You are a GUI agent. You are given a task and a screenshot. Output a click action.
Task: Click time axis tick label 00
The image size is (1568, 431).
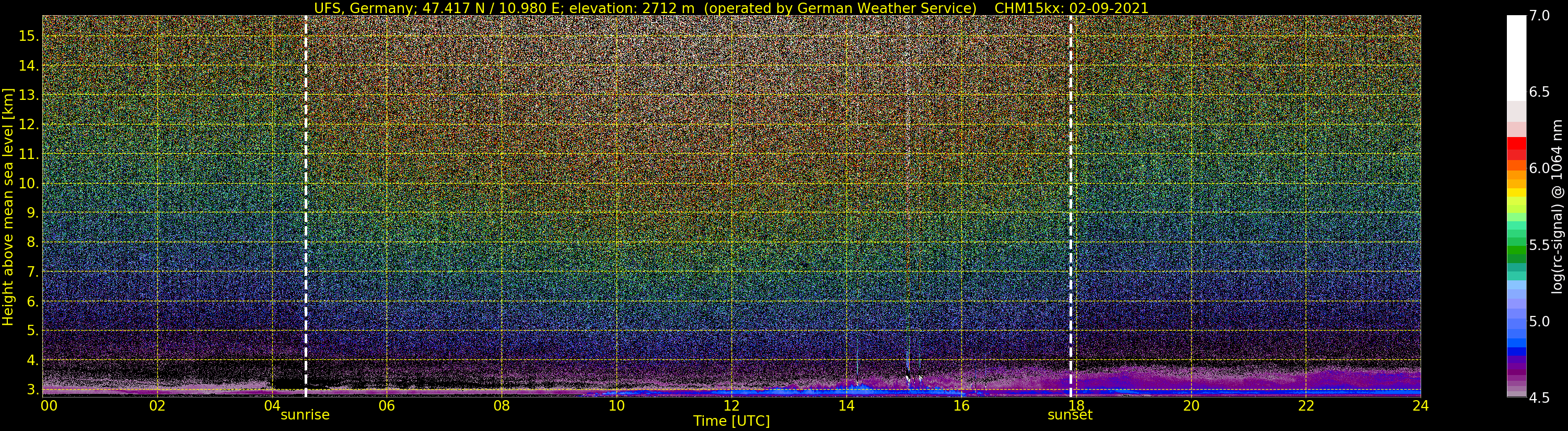point(49,405)
